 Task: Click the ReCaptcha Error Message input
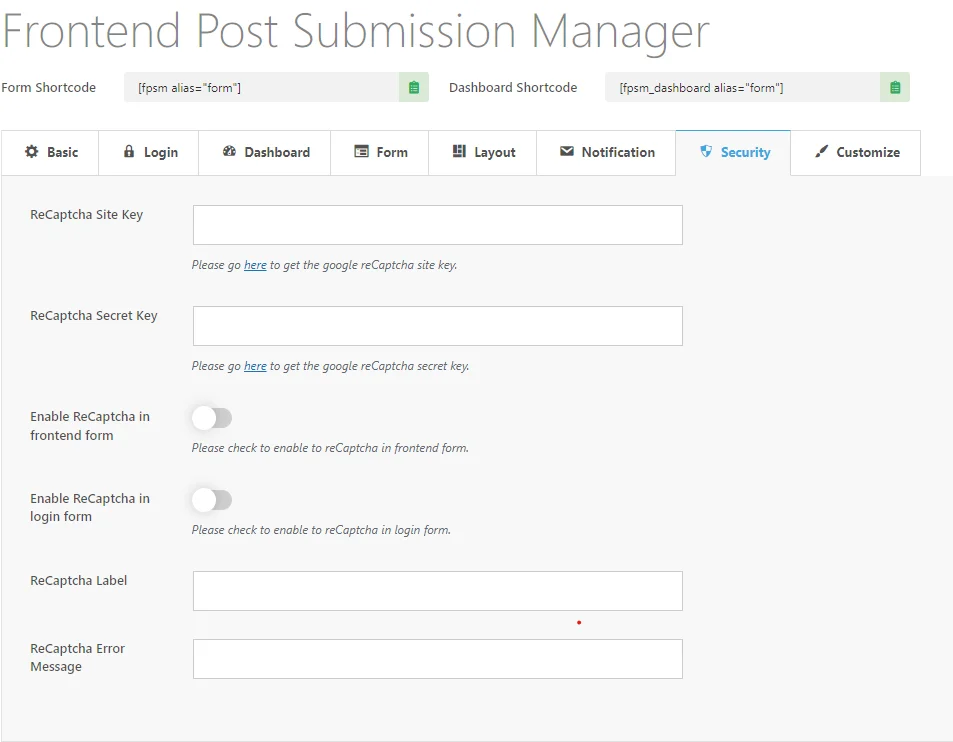(x=438, y=659)
